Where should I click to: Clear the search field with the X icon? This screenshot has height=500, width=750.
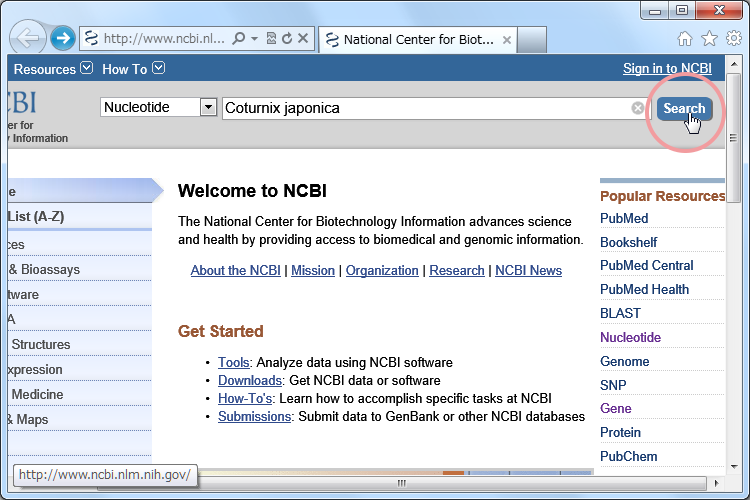(x=638, y=108)
